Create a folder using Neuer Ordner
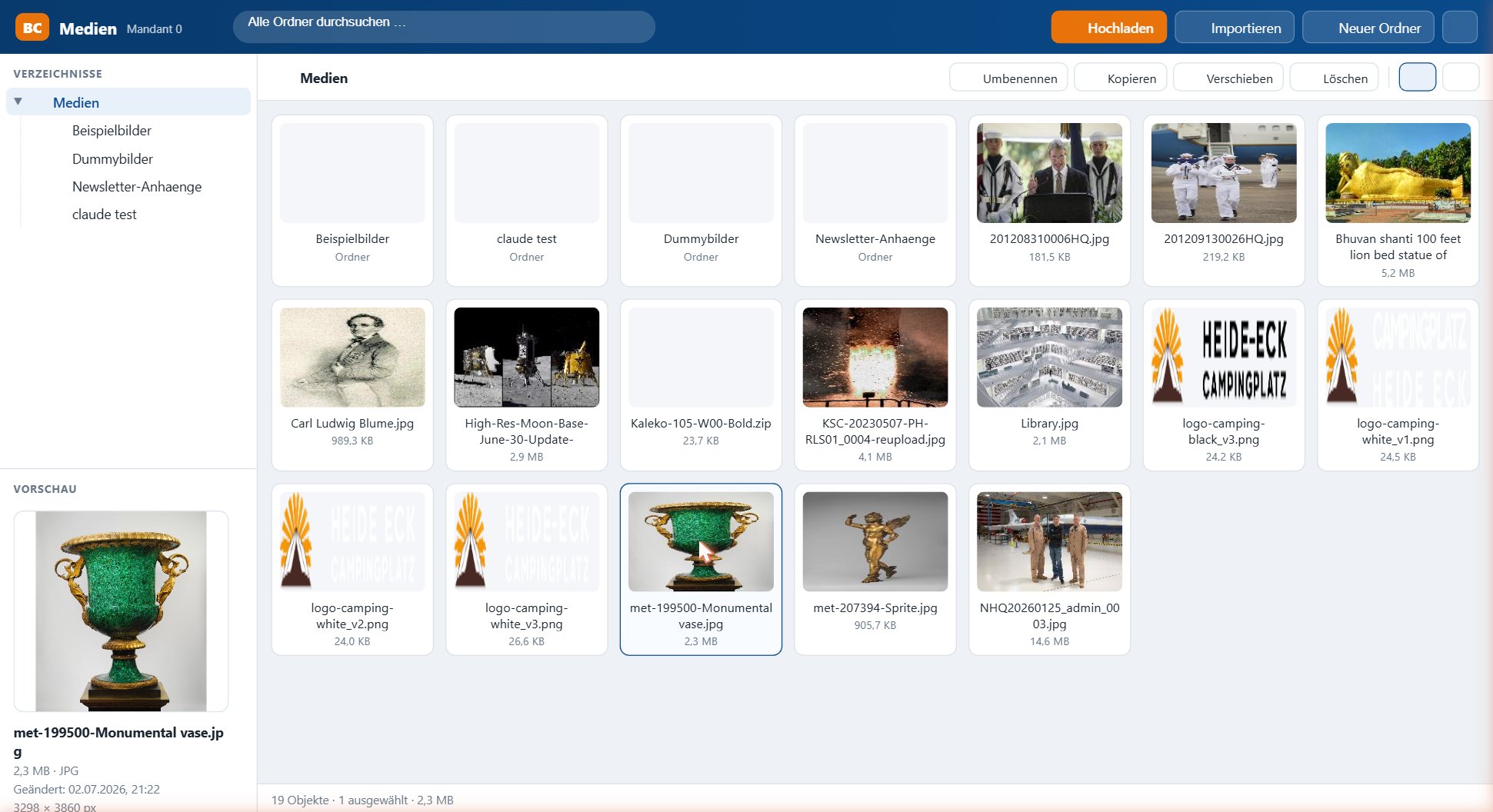The height and width of the screenshot is (812, 1493). pos(1368,28)
